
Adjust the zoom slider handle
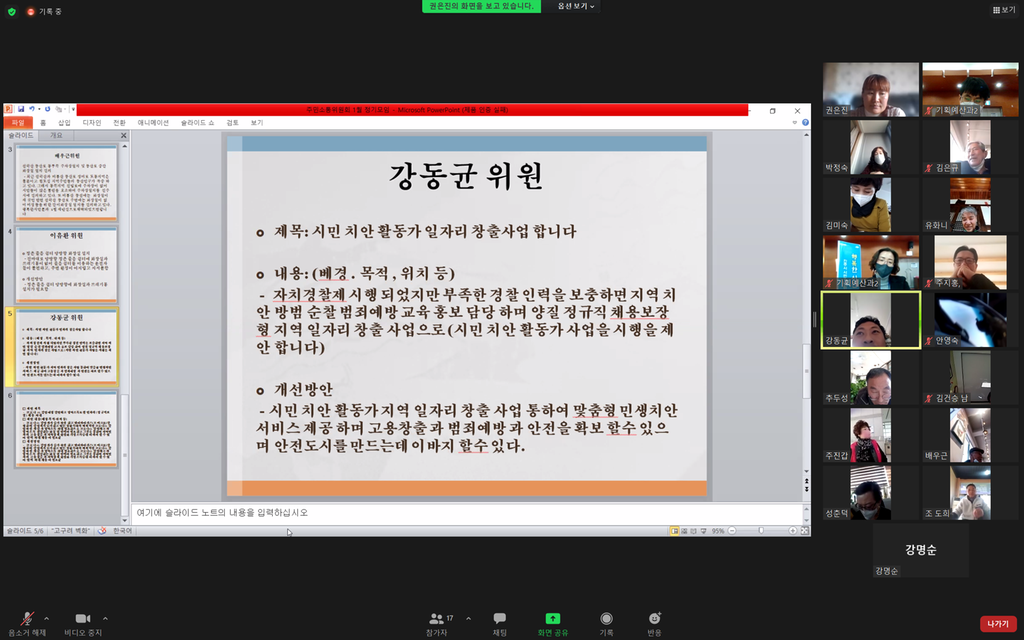coord(761,531)
